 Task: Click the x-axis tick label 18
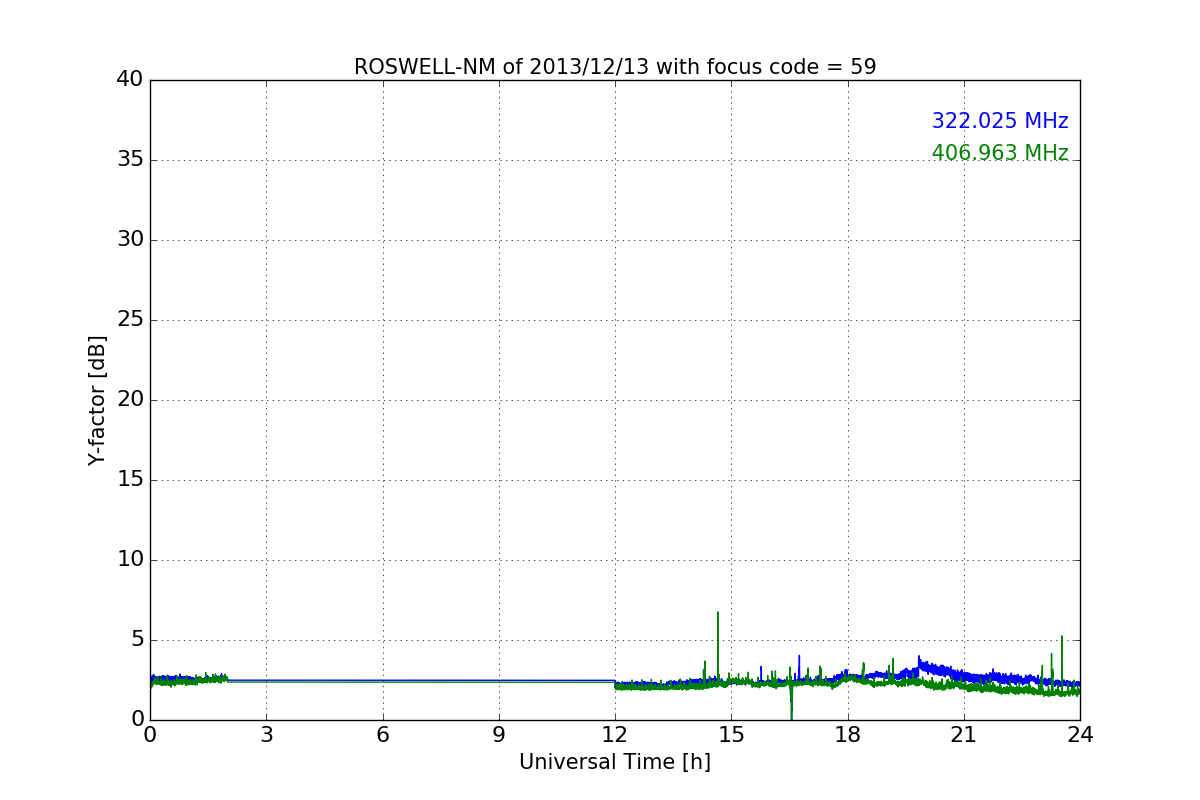point(848,735)
